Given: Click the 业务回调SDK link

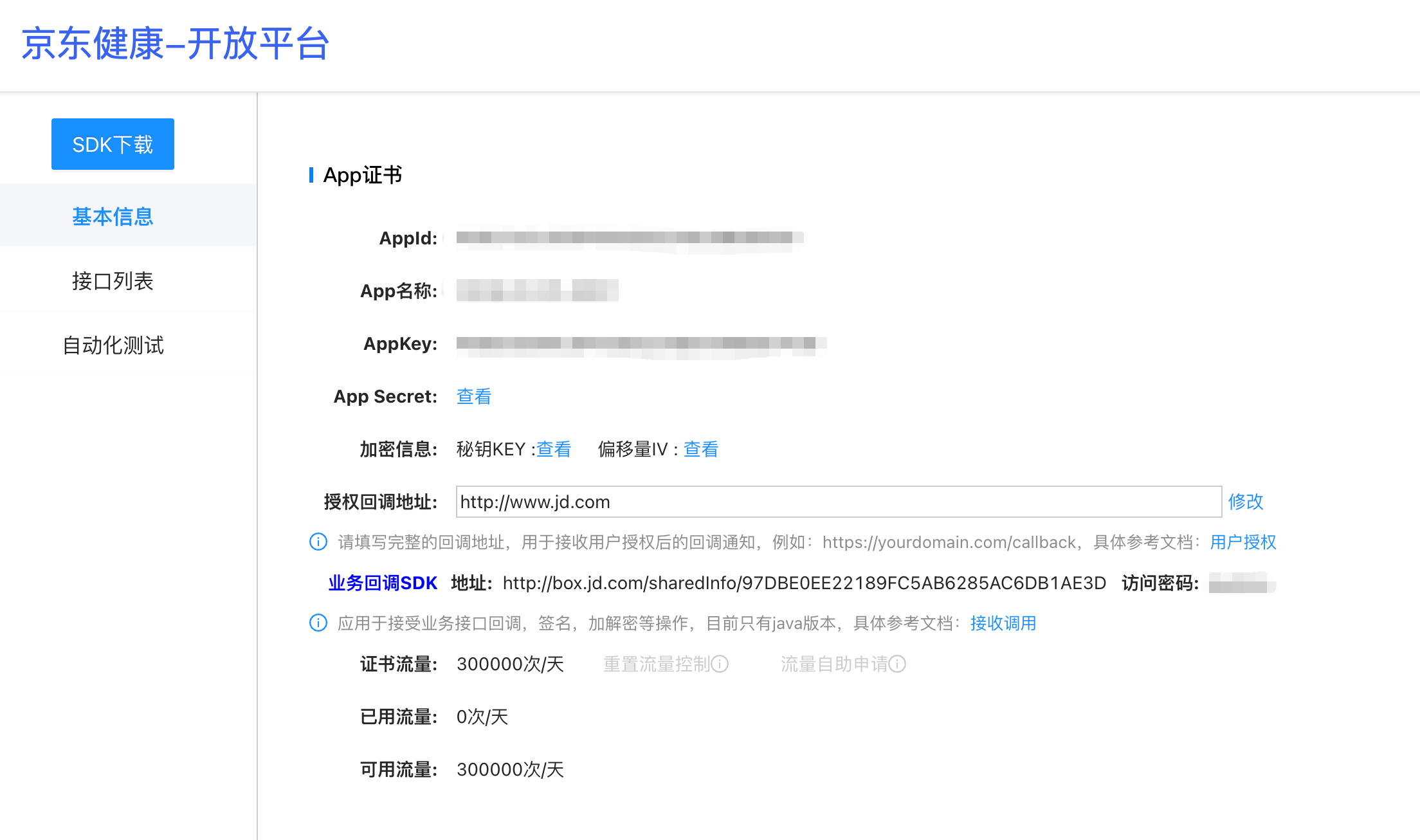Looking at the screenshot, I should coord(382,583).
